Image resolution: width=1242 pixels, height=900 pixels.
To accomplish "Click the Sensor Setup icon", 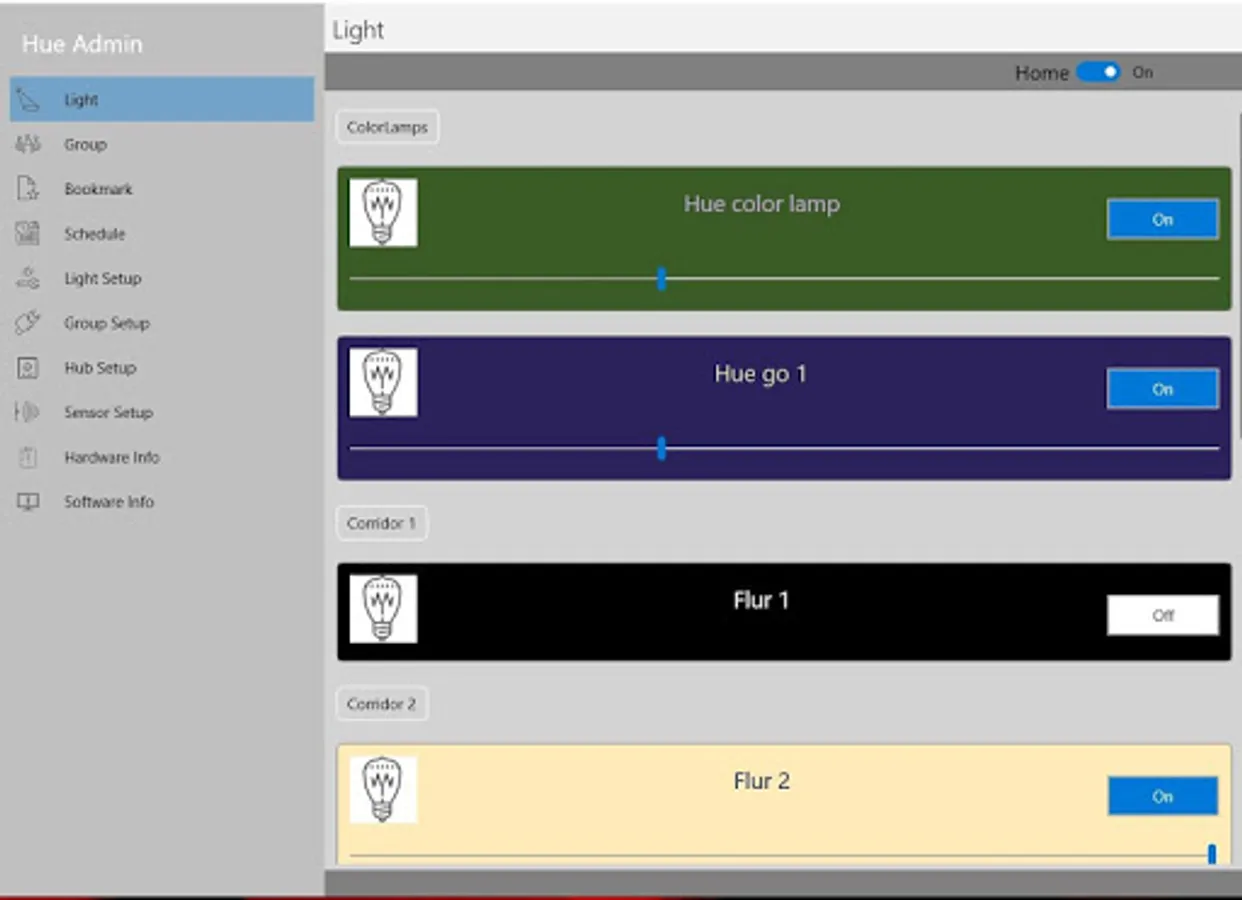I will point(28,412).
